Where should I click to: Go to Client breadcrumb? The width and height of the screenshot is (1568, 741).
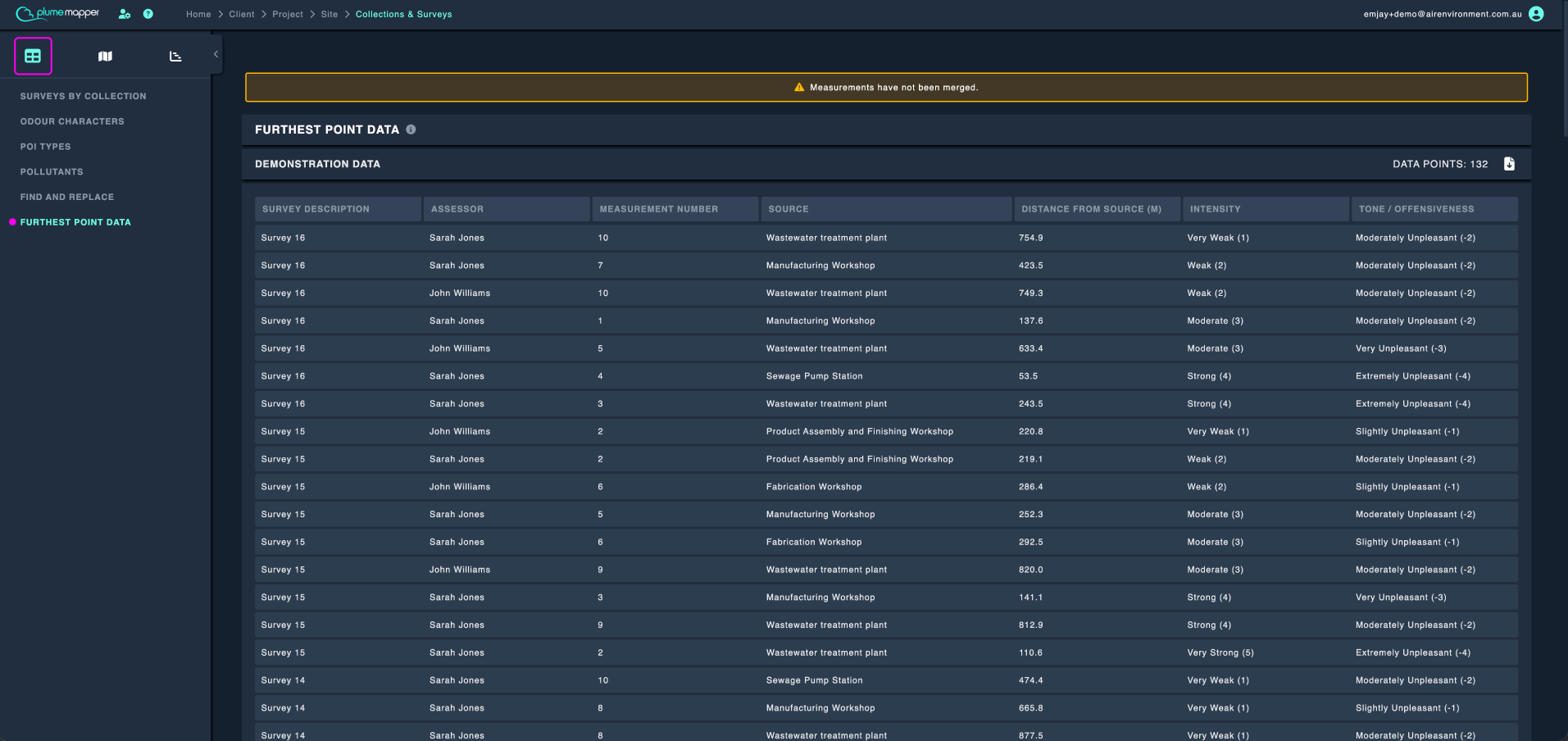[242, 14]
